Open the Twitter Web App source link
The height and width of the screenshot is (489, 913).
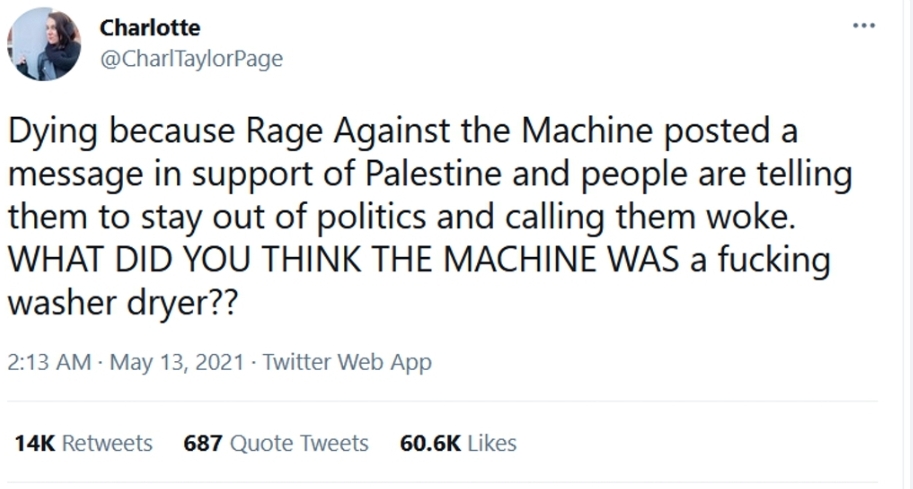(x=347, y=362)
